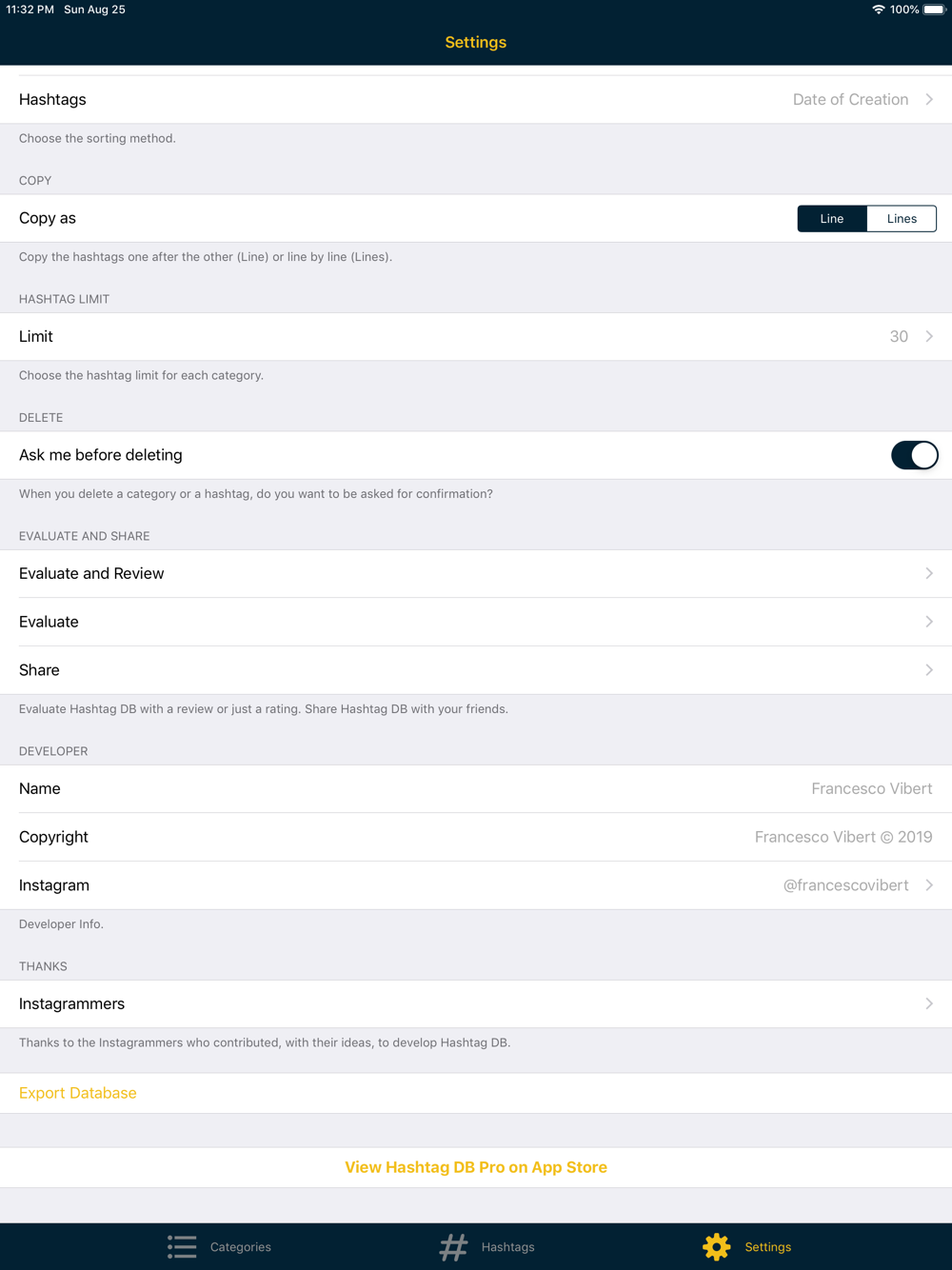The image size is (952, 1270).
Task: Set Copy as to Lines
Action: tap(902, 218)
